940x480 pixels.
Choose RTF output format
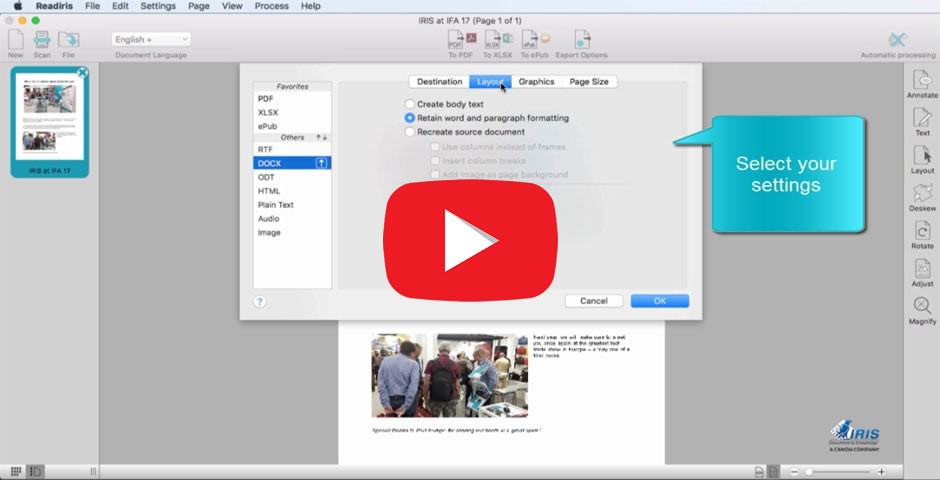point(292,149)
